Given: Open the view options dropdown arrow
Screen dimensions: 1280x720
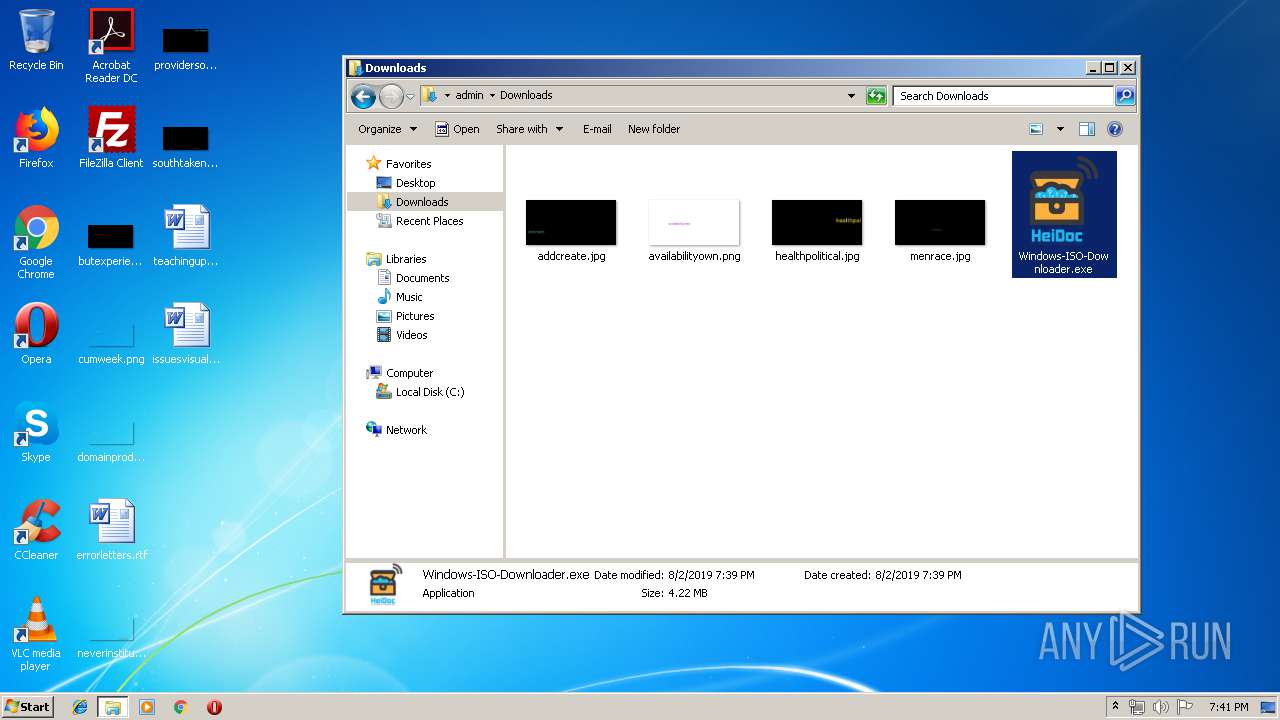Looking at the screenshot, I should 1060,129.
